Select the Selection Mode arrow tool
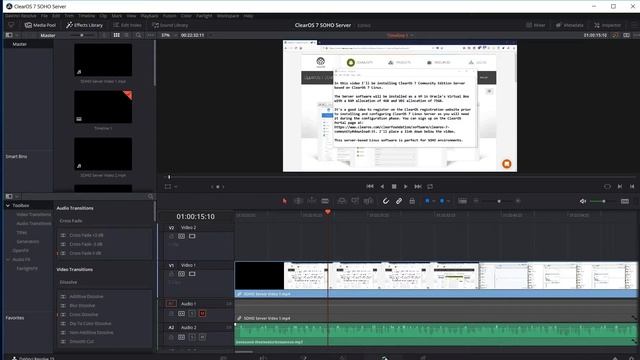 click(284, 201)
